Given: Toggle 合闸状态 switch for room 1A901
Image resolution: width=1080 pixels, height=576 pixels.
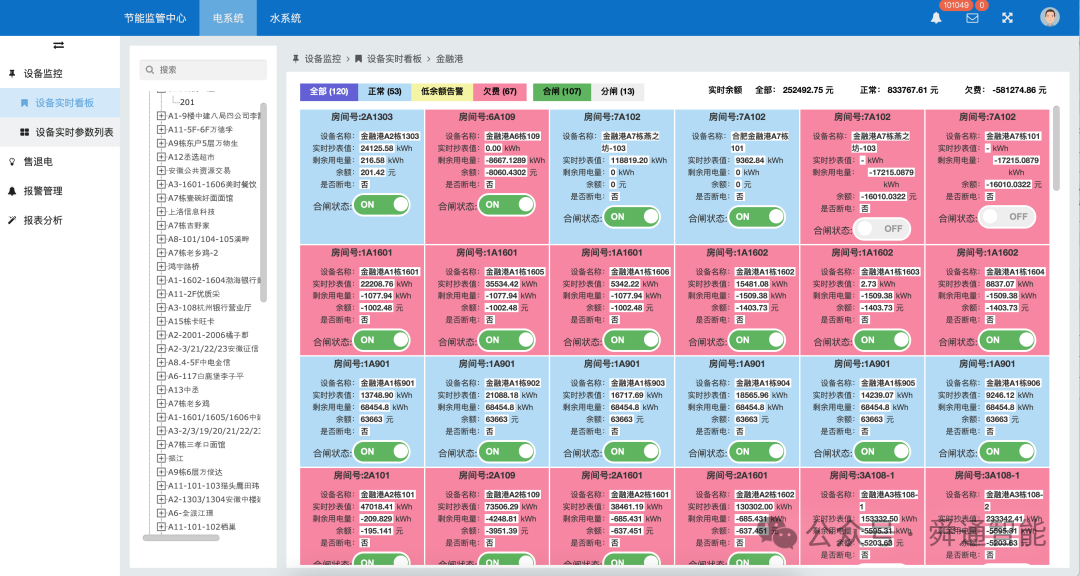Looking at the screenshot, I should [x=381, y=451].
